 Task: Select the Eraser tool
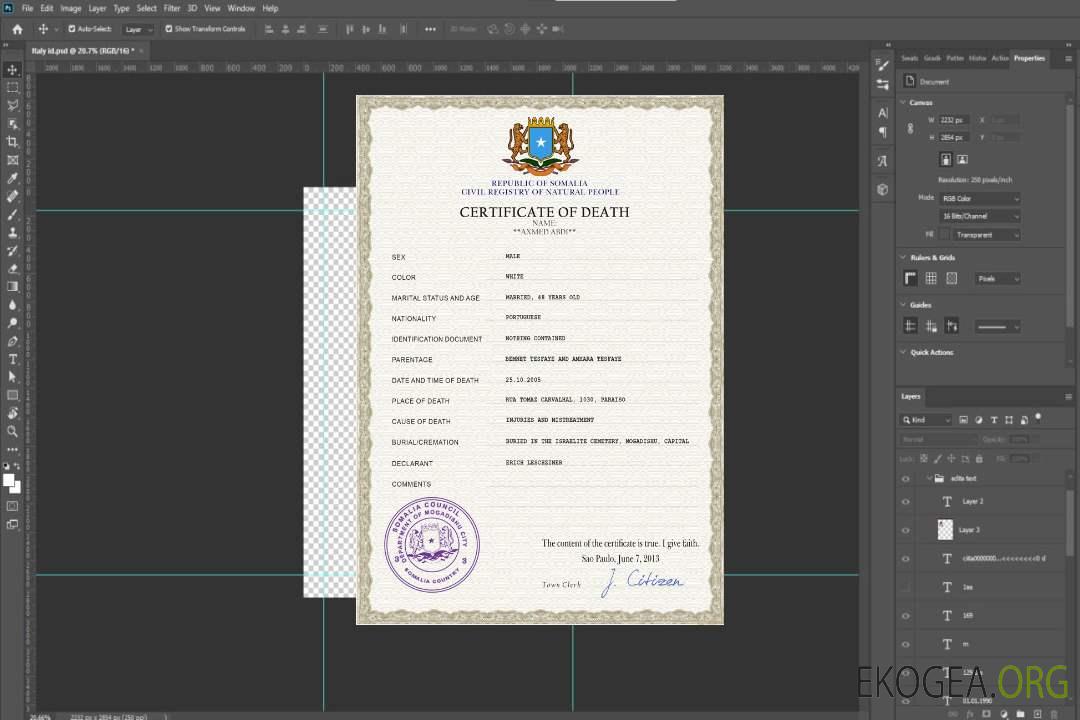[x=12, y=269]
